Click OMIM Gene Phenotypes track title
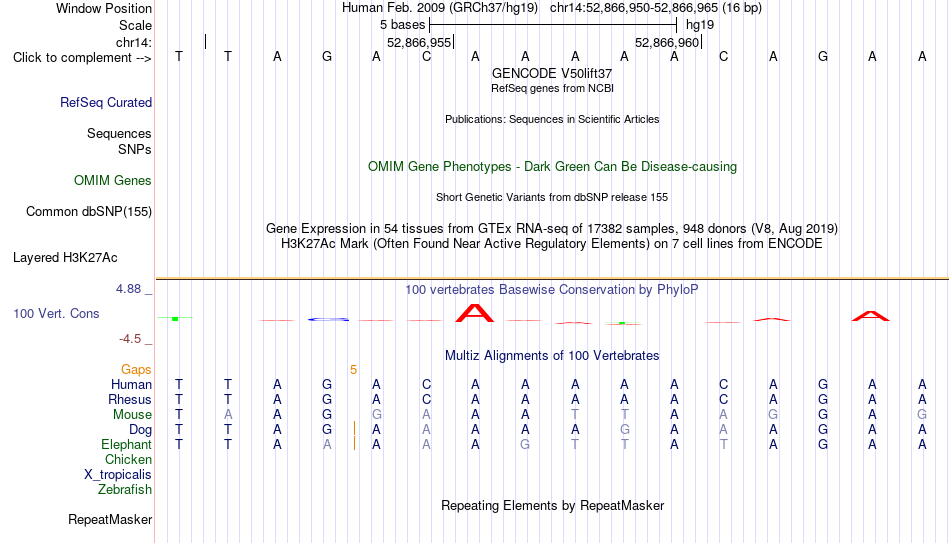The image size is (950, 543). [x=553, y=167]
